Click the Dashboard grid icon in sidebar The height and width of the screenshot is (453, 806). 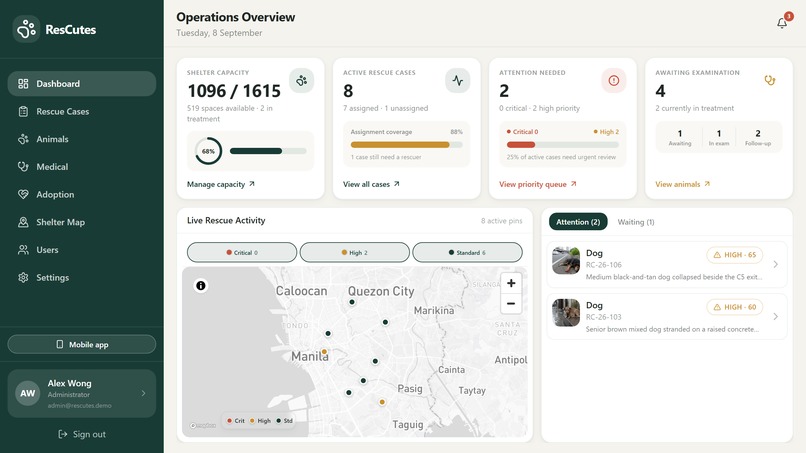tap(23, 84)
